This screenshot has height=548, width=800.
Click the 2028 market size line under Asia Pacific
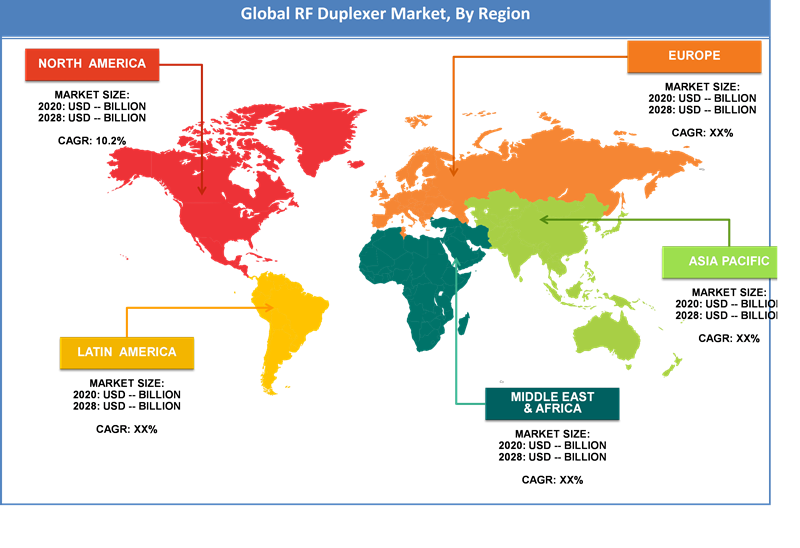(726, 315)
